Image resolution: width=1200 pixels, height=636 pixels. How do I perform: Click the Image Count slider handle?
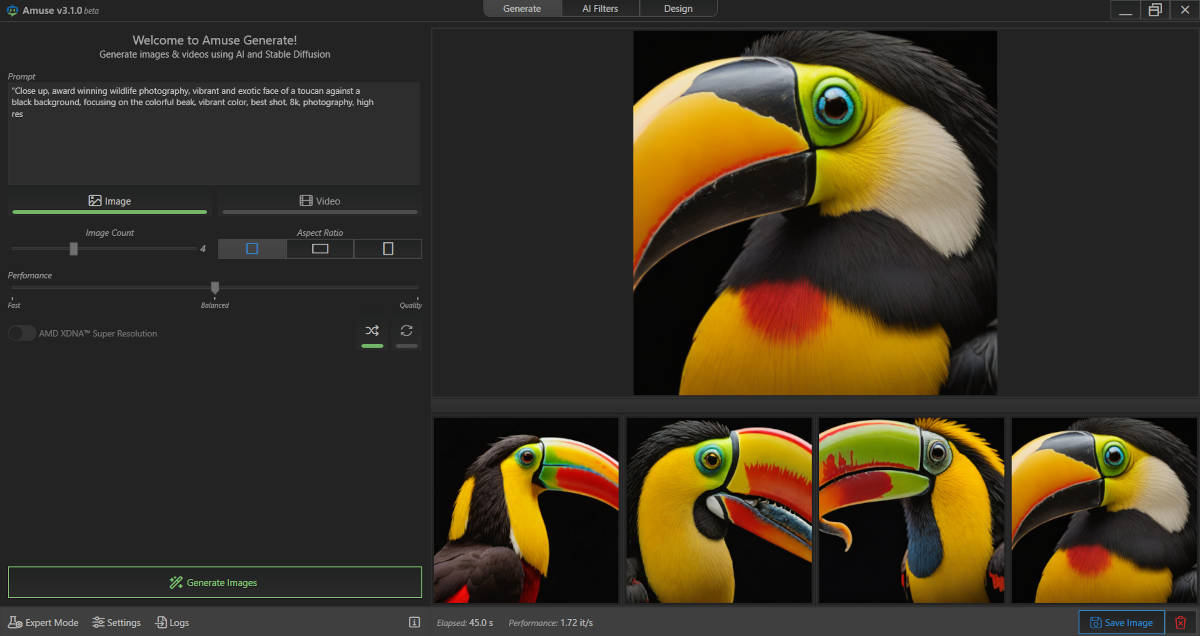coord(74,249)
